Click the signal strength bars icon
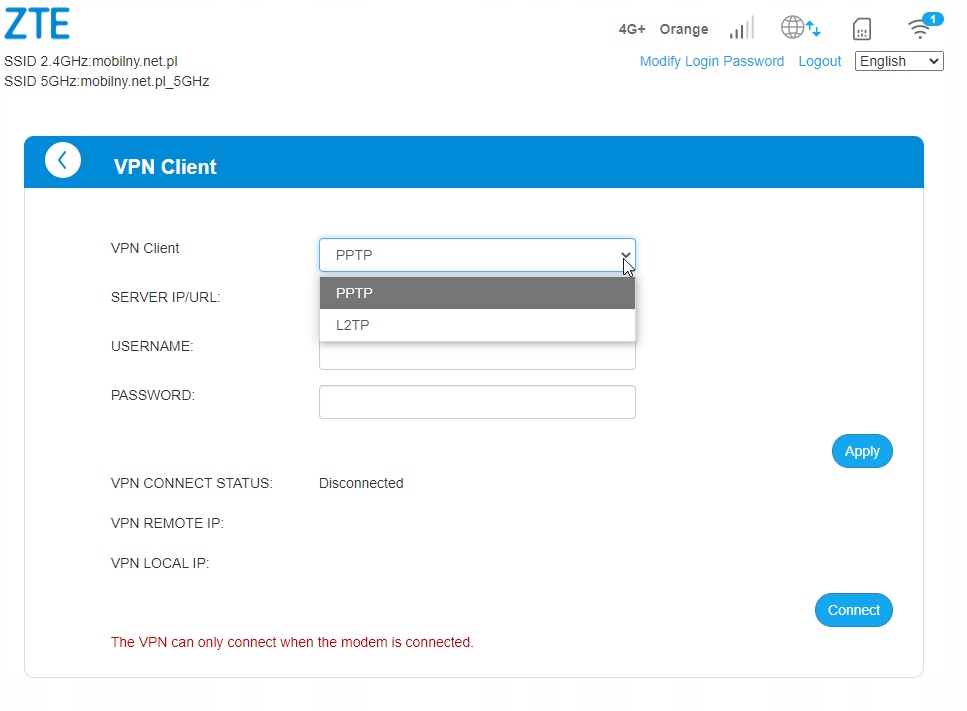 741,28
